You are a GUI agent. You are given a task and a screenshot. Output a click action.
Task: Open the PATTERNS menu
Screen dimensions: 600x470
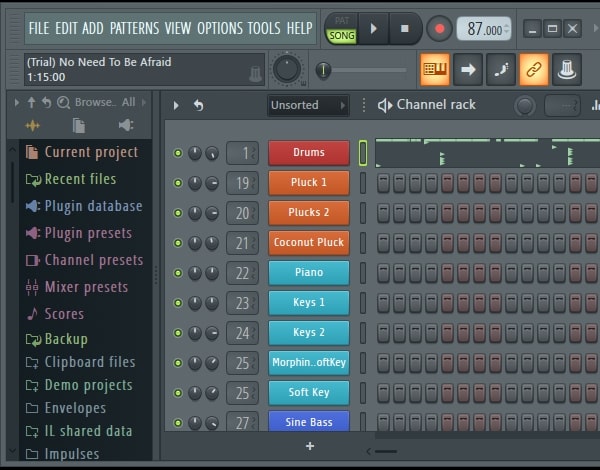click(x=134, y=28)
